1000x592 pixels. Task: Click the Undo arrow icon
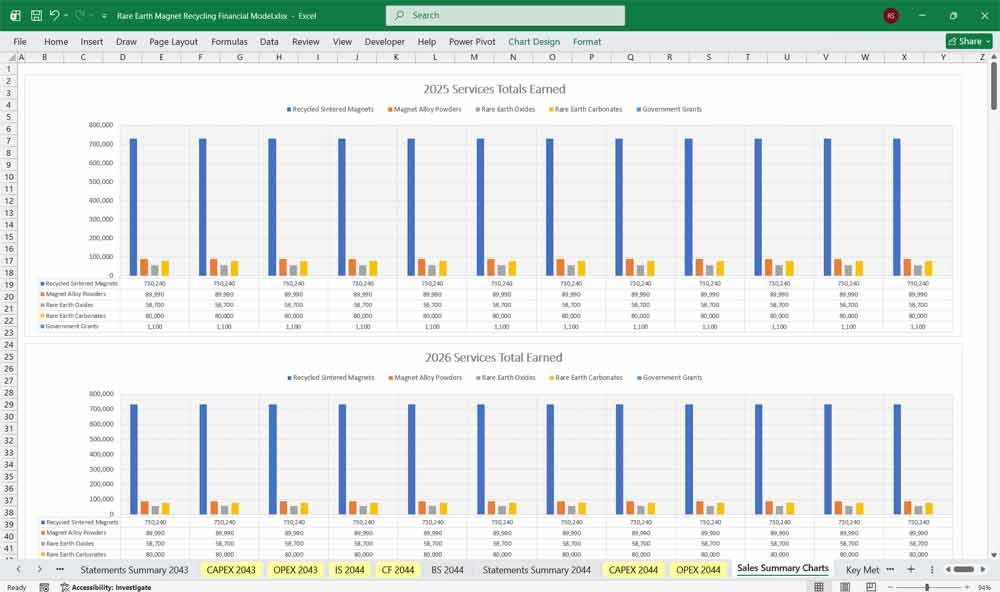click(x=55, y=16)
